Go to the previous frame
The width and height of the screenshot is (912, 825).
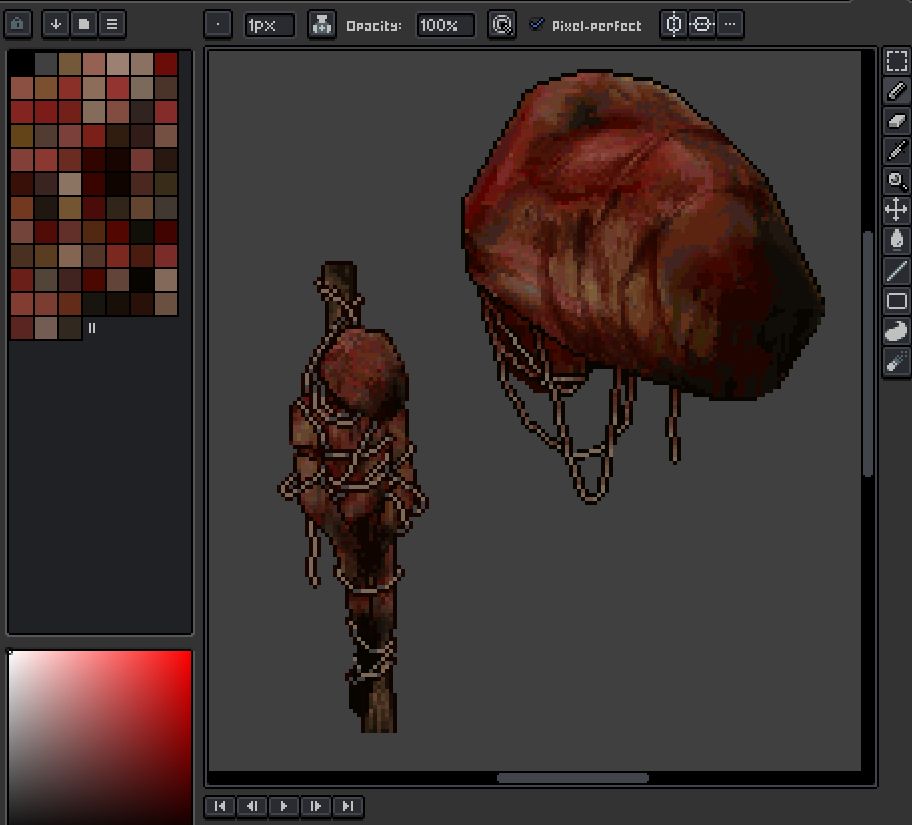tap(252, 806)
